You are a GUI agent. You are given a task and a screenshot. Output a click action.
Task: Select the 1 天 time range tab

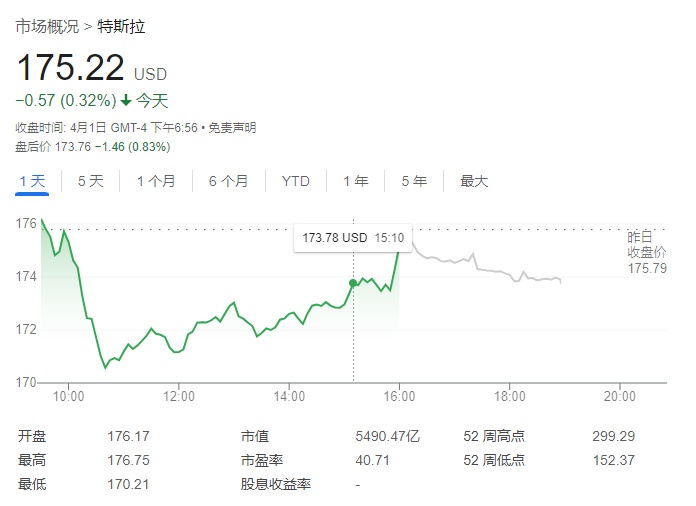[32, 181]
